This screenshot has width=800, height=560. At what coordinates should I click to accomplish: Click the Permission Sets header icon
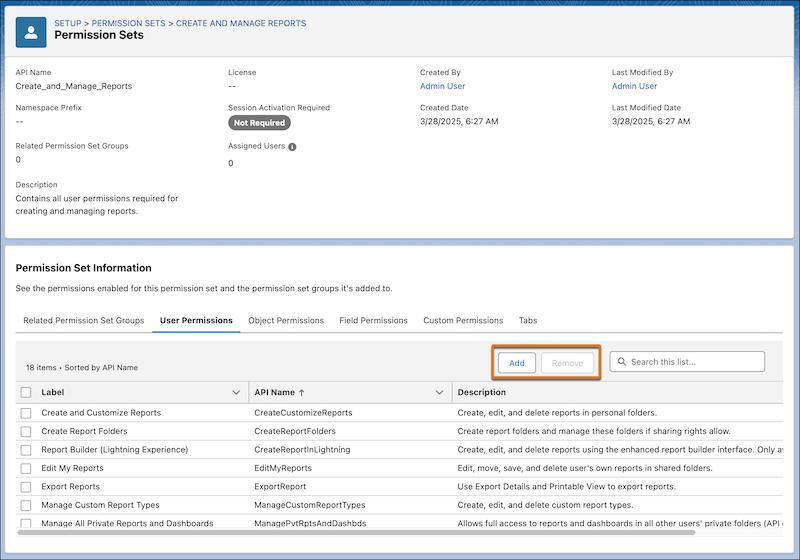click(31, 31)
